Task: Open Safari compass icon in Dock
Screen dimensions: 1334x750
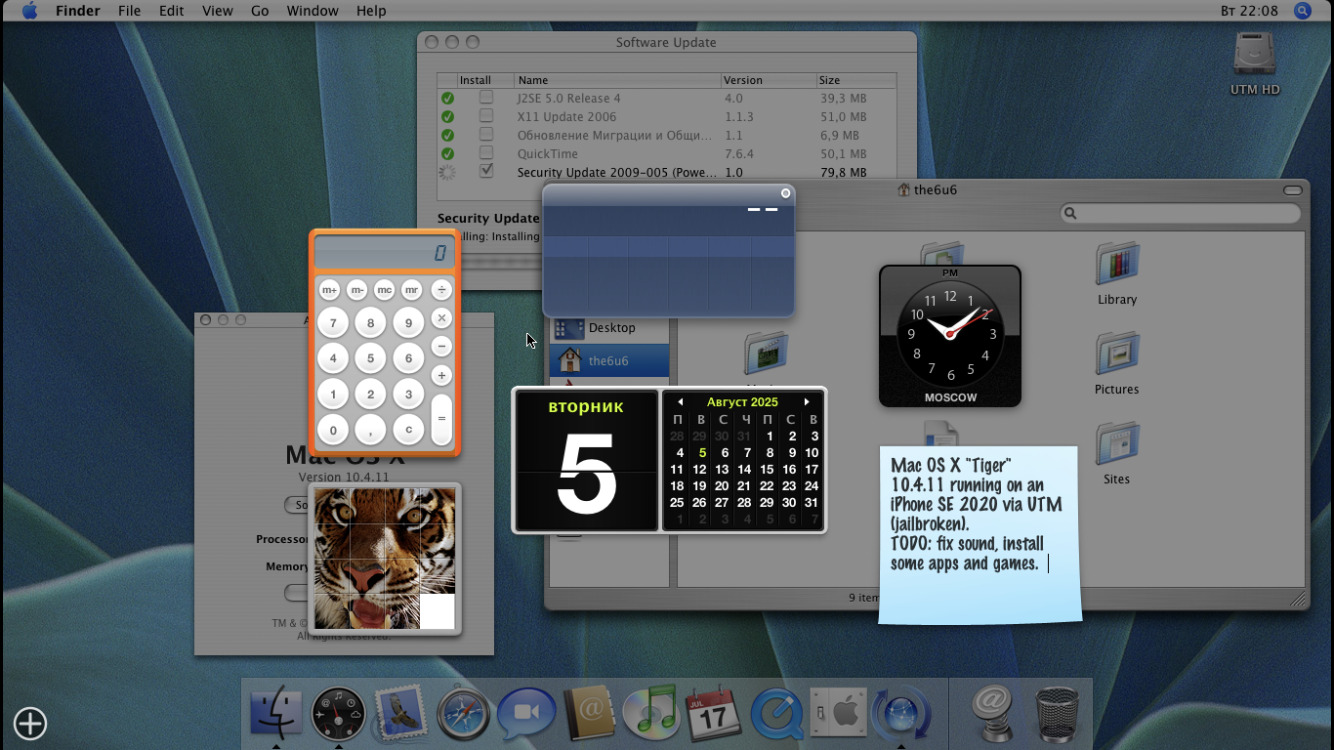Action: [464, 713]
